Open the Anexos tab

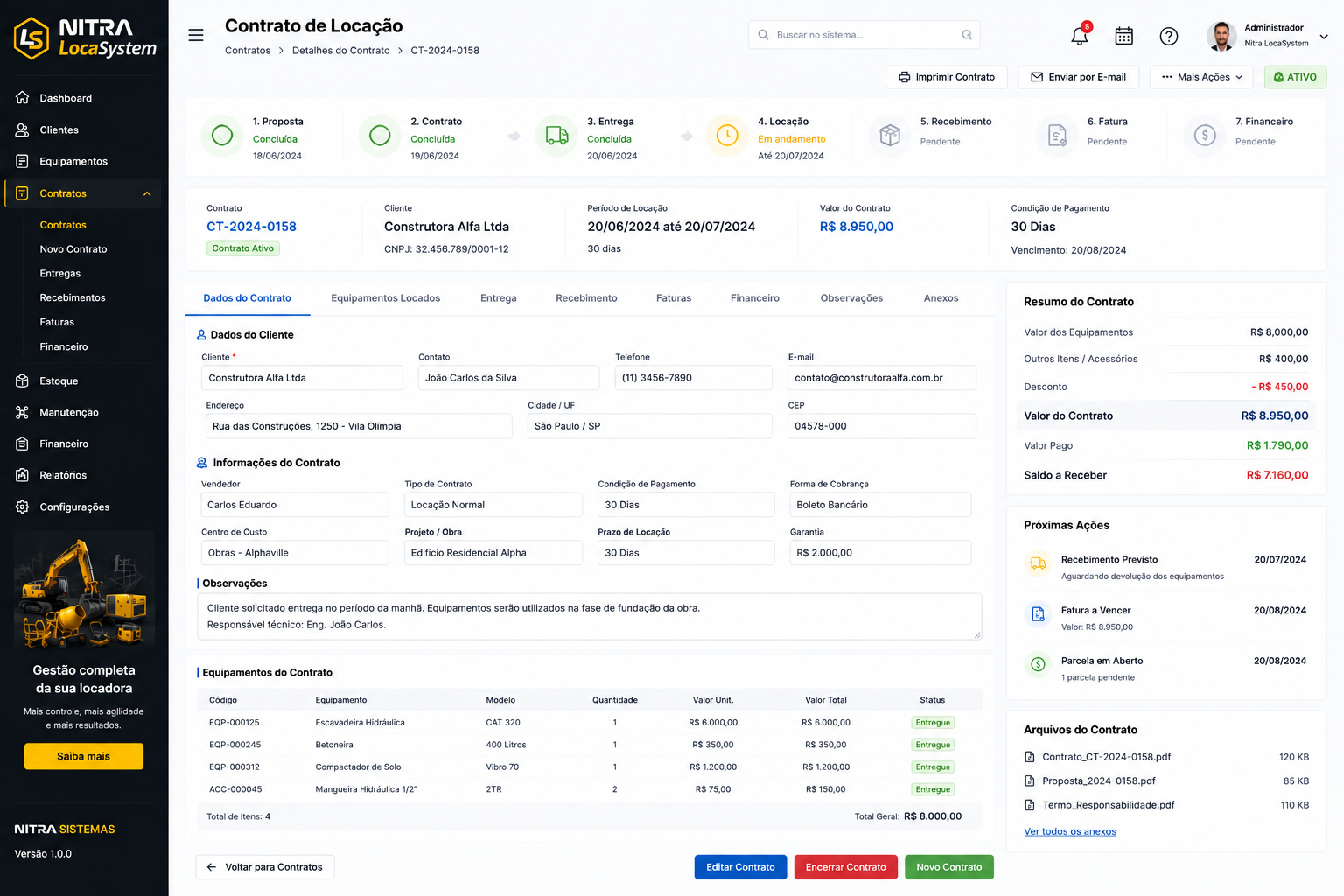[941, 298]
